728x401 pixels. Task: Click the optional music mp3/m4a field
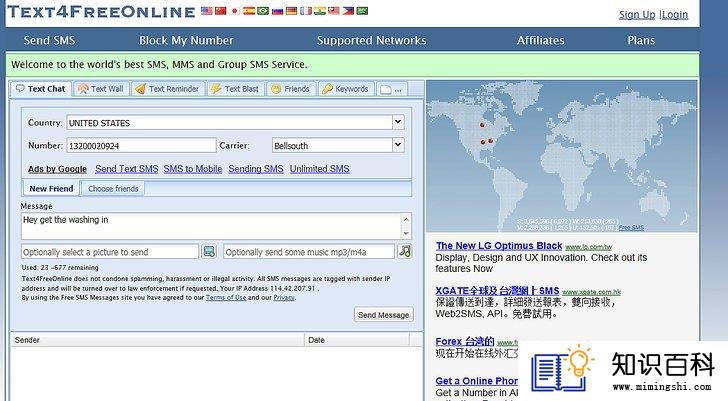click(x=309, y=252)
